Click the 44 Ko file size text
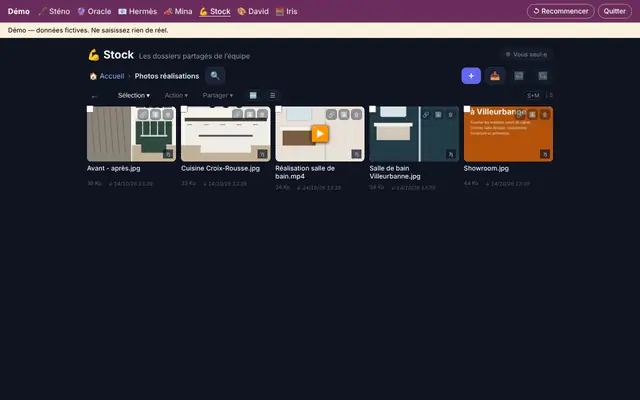Viewport: 640px width, 400px height. click(x=471, y=183)
